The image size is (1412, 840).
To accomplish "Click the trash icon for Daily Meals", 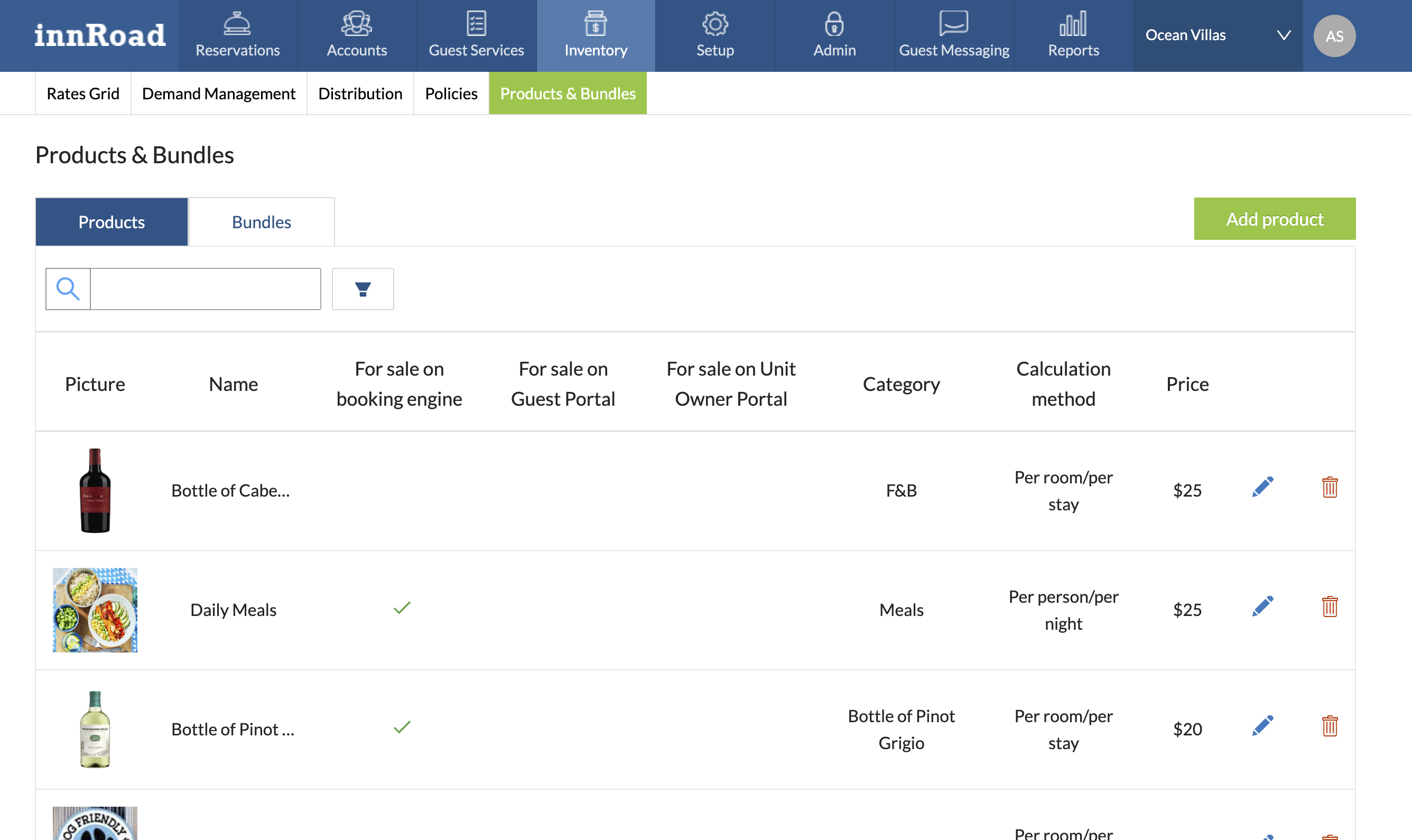I will (x=1330, y=606).
